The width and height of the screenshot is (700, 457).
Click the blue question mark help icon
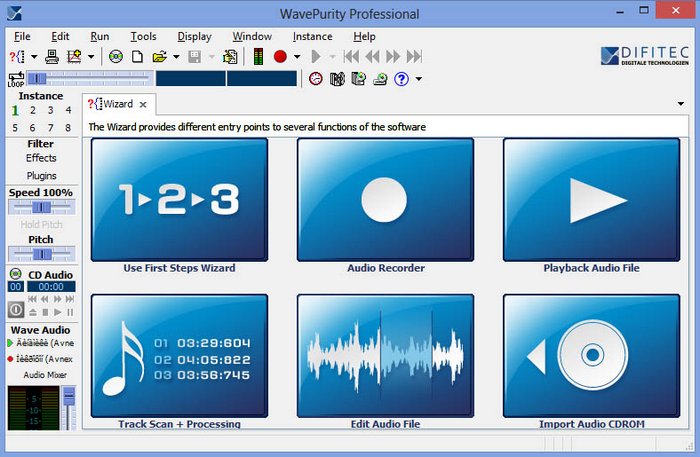pos(401,79)
